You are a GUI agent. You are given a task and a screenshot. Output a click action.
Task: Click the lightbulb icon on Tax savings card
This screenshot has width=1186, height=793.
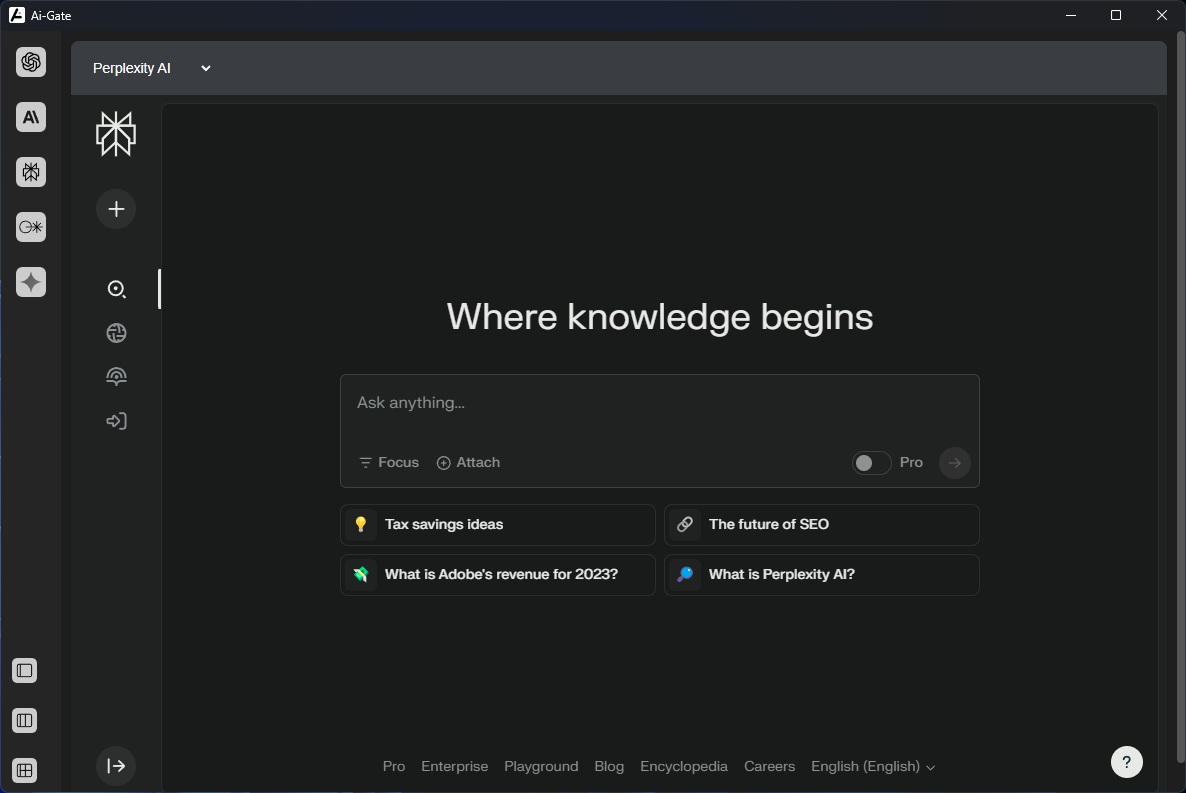coord(361,524)
